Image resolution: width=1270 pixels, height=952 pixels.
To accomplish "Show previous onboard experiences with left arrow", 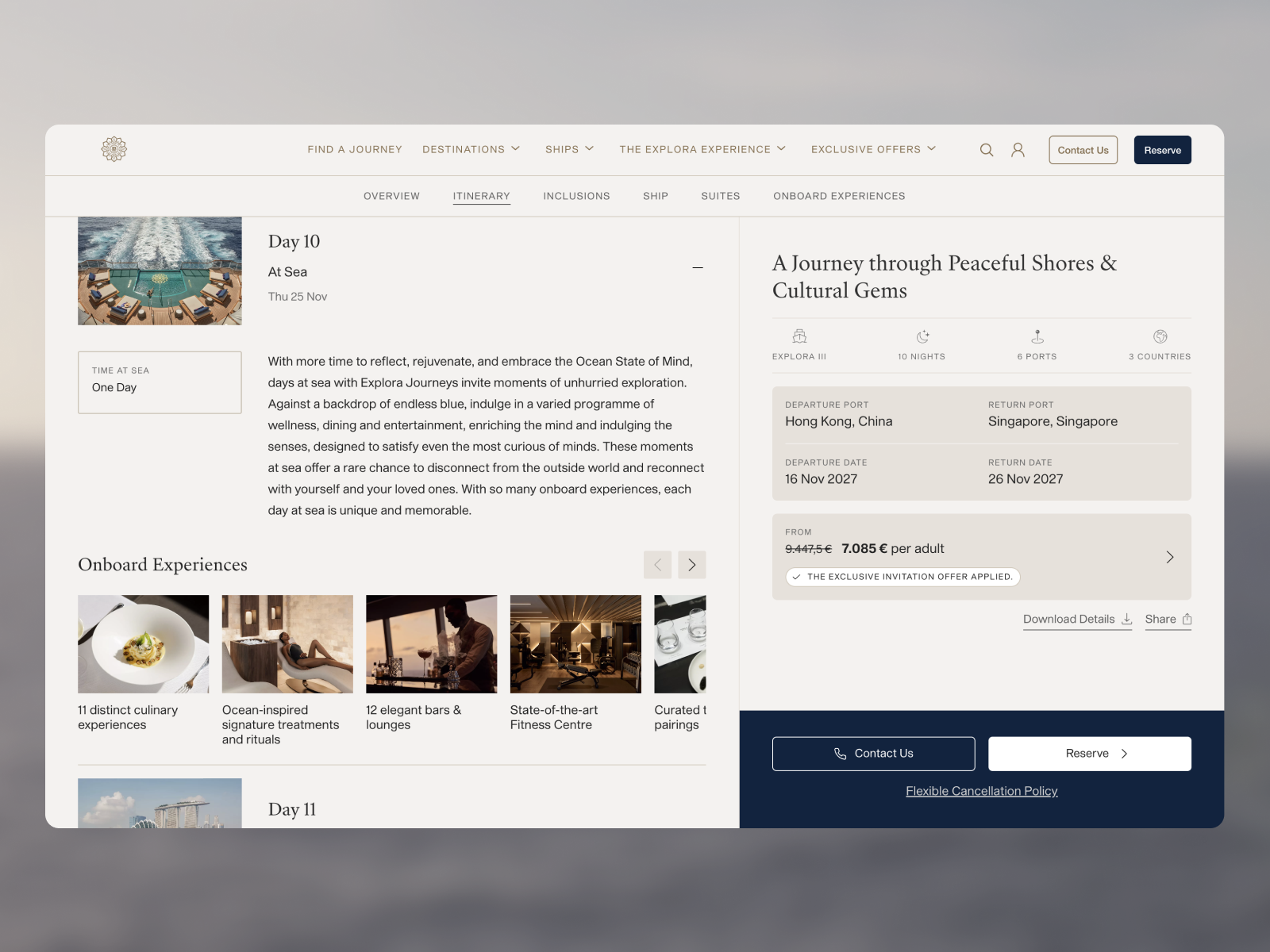I will click(x=657, y=565).
